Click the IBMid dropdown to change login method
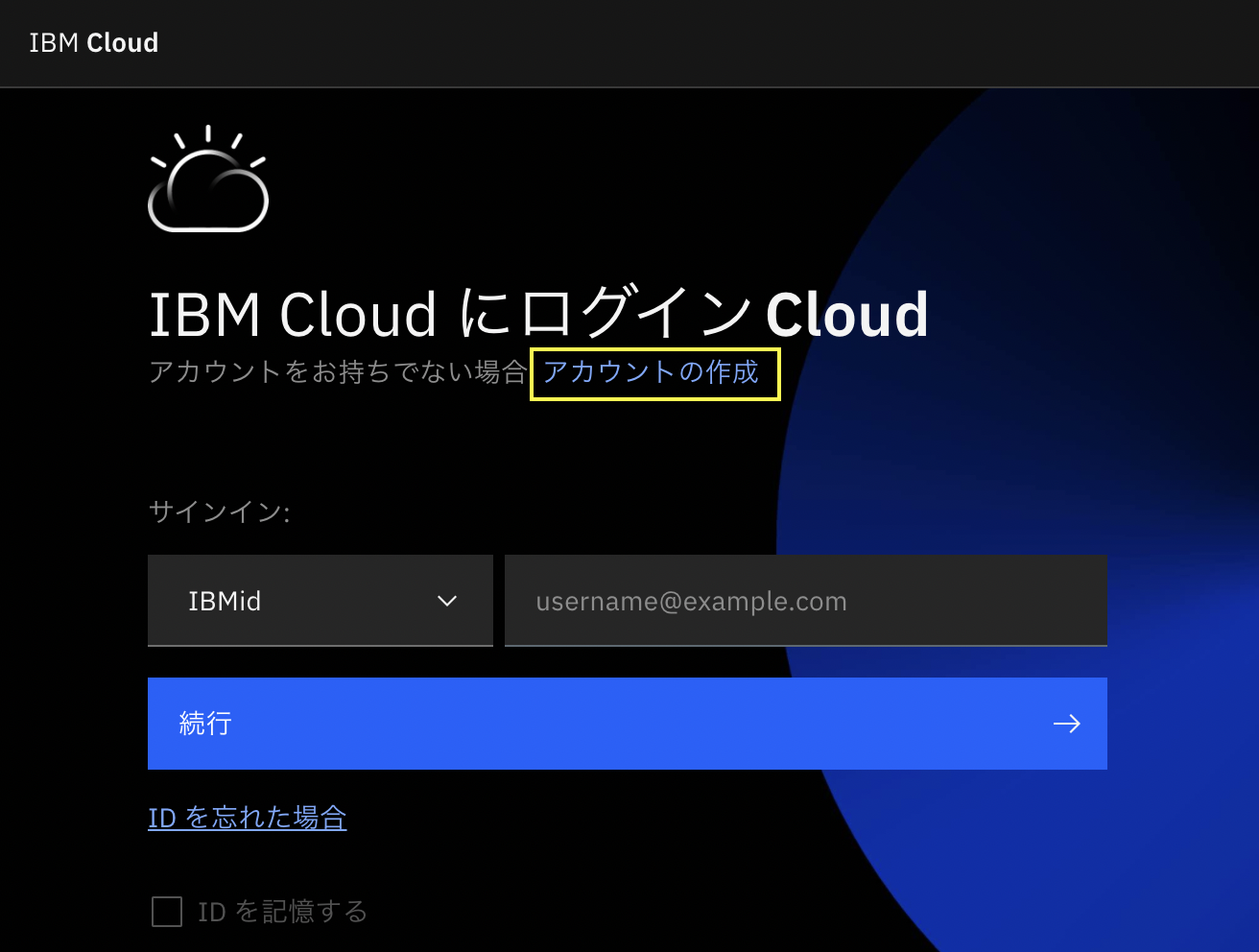 [320, 601]
